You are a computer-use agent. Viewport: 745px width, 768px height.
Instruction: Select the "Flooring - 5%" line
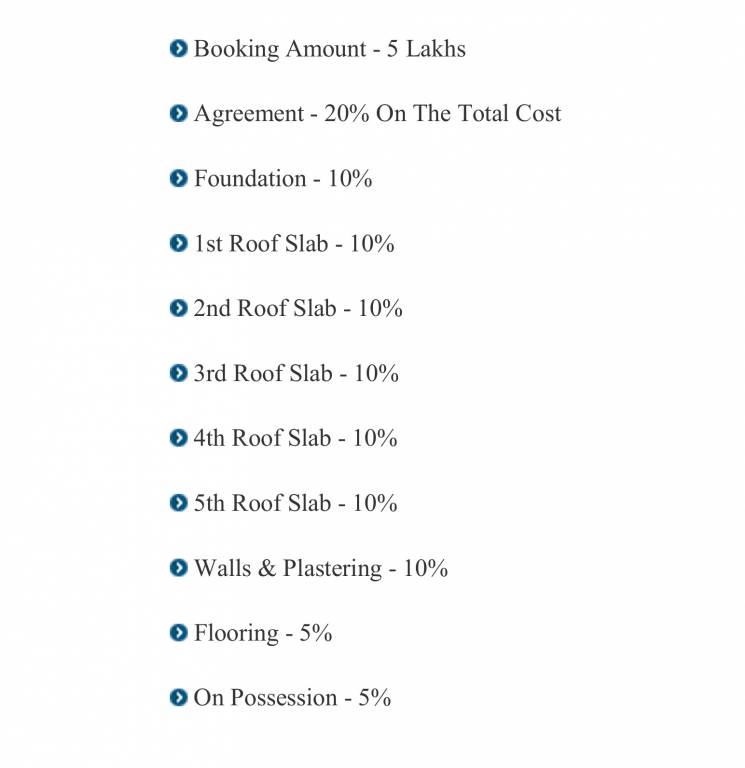pyautogui.click(x=263, y=634)
